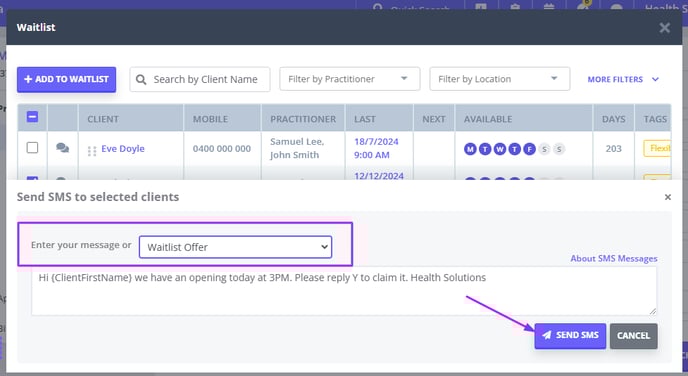Image resolution: width=688 pixels, height=376 pixels.
Task: Click the Monday availability circle
Action: 470,149
